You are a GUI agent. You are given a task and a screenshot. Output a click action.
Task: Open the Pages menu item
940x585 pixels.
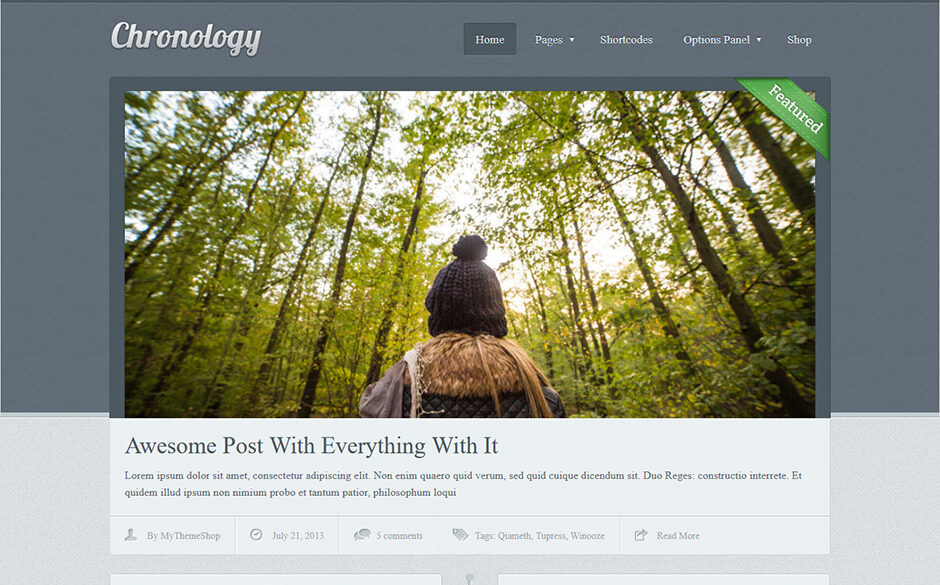(549, 40)
